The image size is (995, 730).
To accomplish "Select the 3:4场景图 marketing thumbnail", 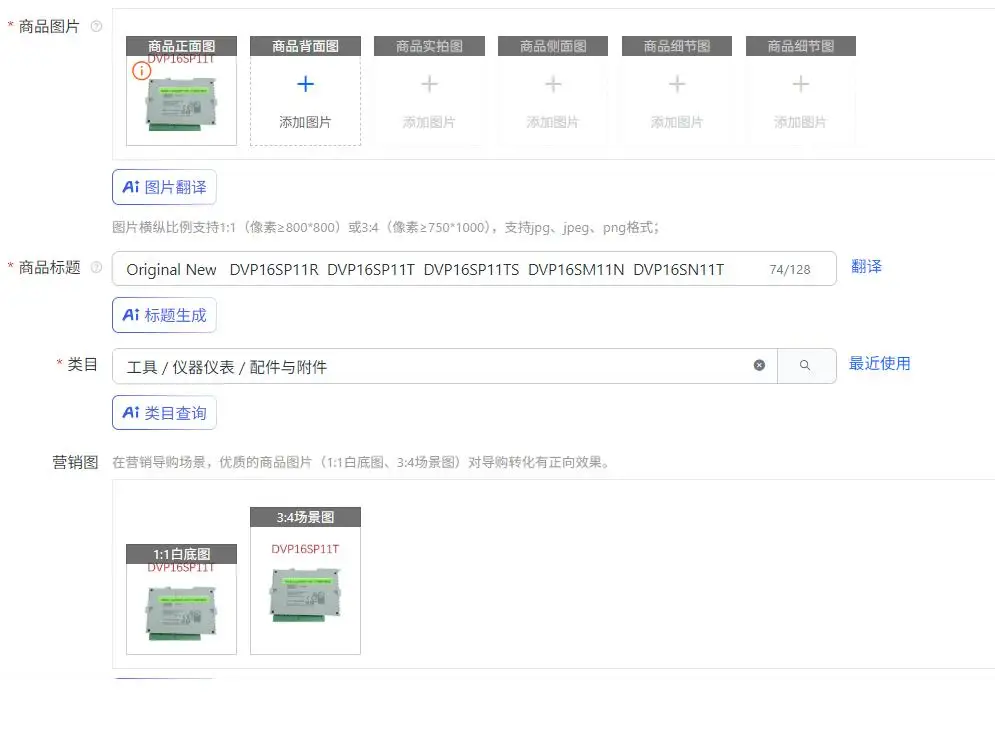I will pyautogui.click(x=305, y=581).
